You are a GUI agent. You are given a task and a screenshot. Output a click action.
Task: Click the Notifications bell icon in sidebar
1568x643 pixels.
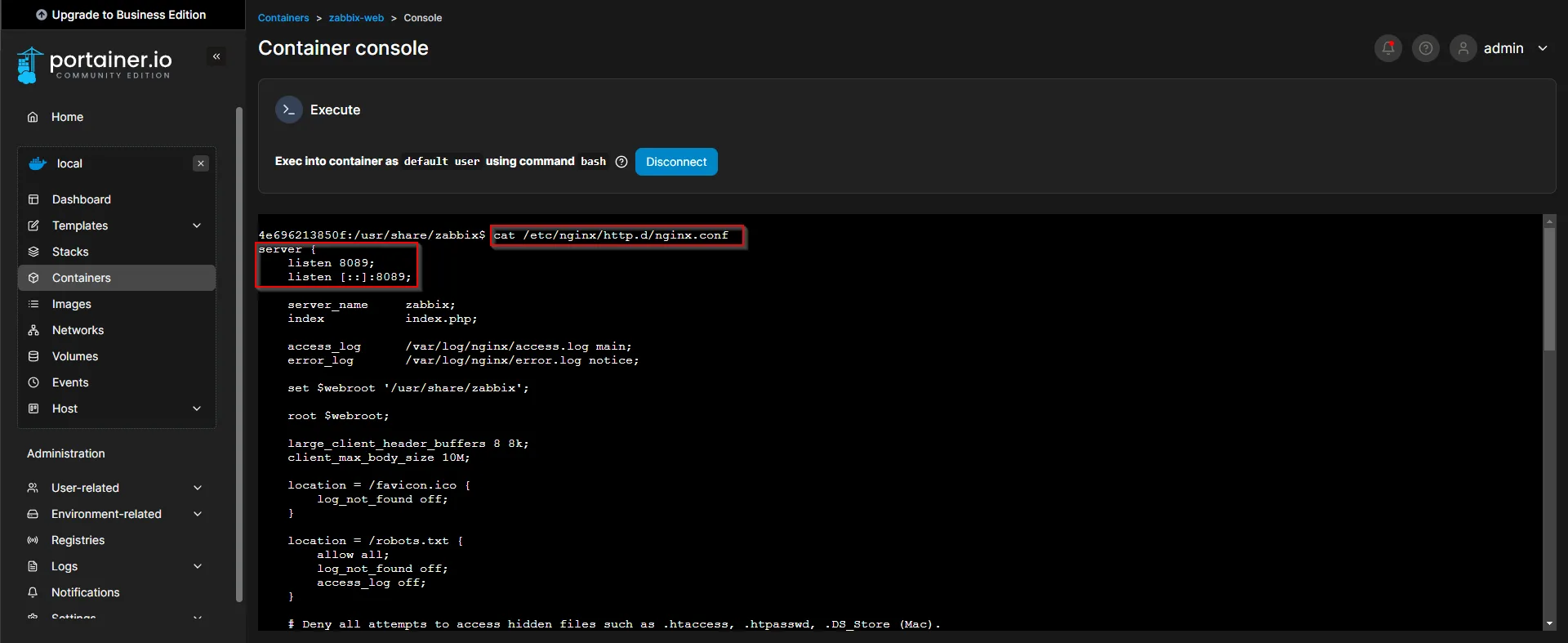[33, 592]
